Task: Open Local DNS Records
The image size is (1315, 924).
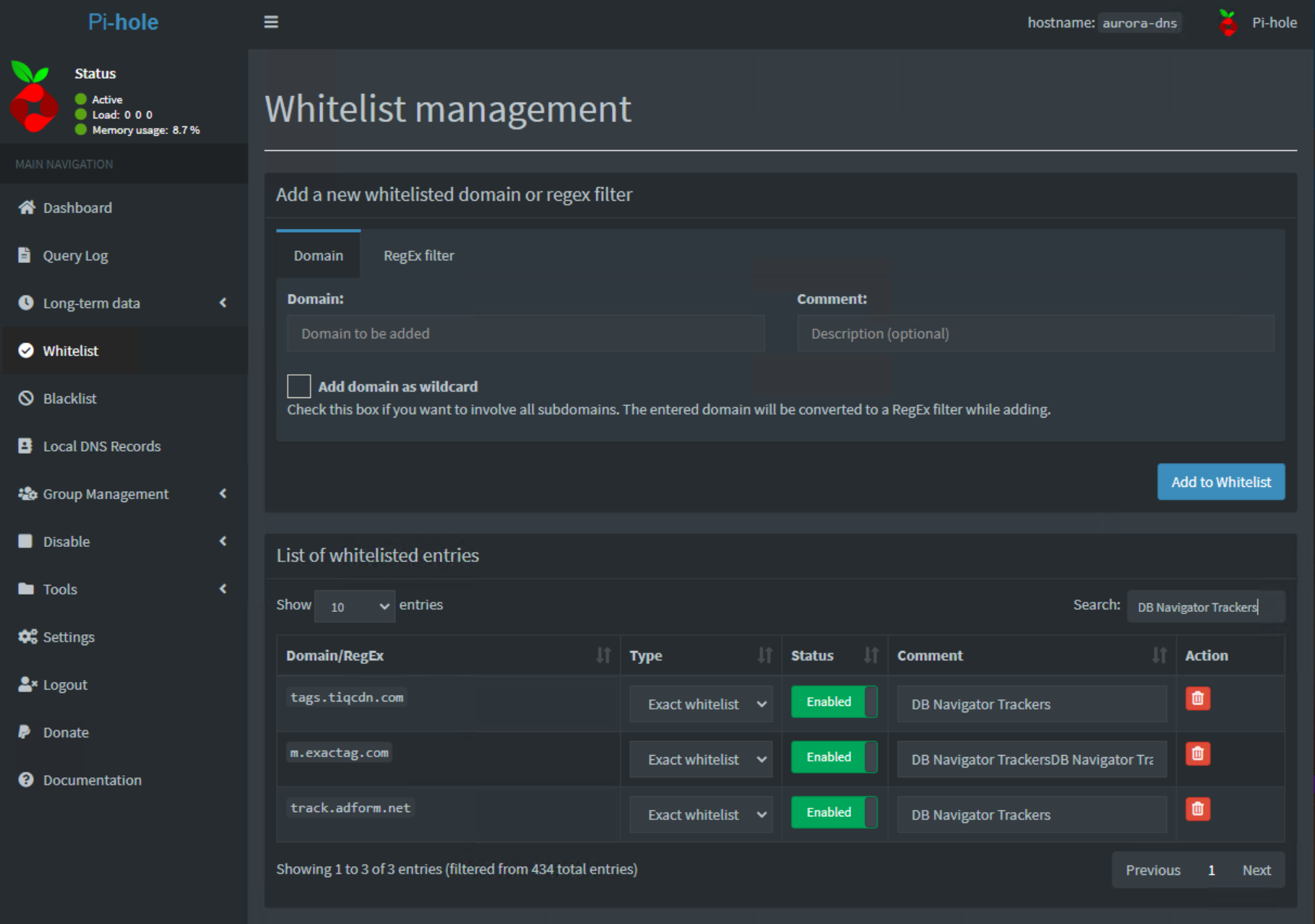Action: click(x=102, y=446)
